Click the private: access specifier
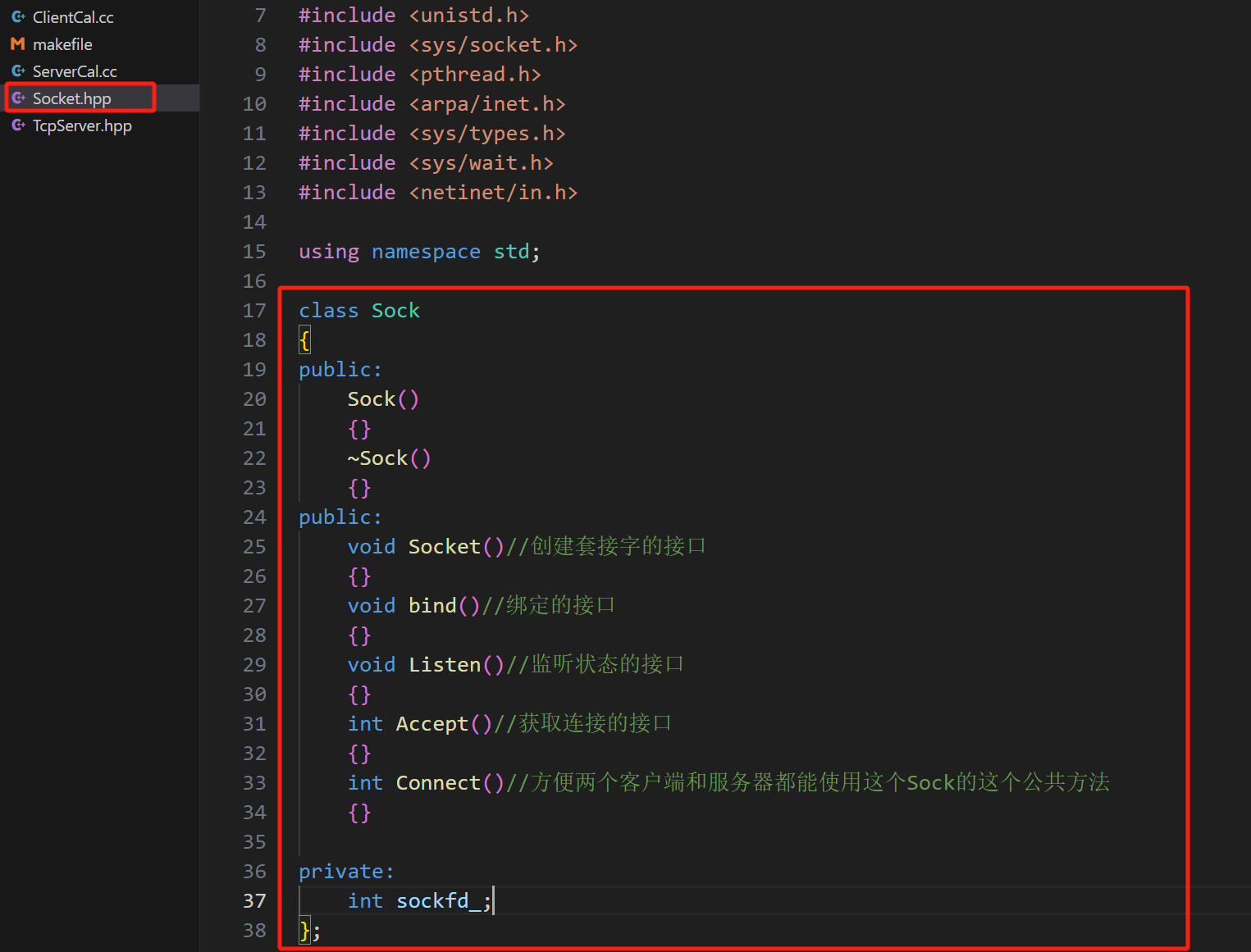The image size is (1251, 952). [x=346, y=872]
